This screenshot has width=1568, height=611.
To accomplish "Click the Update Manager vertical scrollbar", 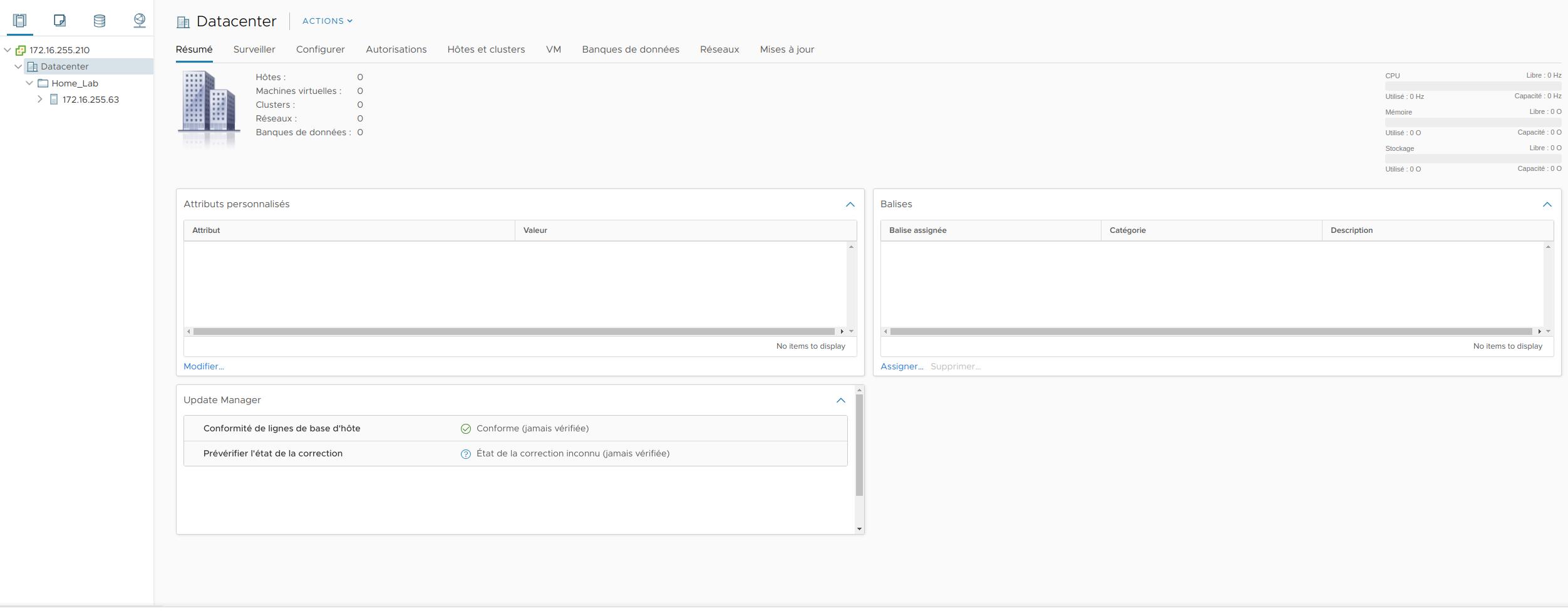I will pos(859,445).
